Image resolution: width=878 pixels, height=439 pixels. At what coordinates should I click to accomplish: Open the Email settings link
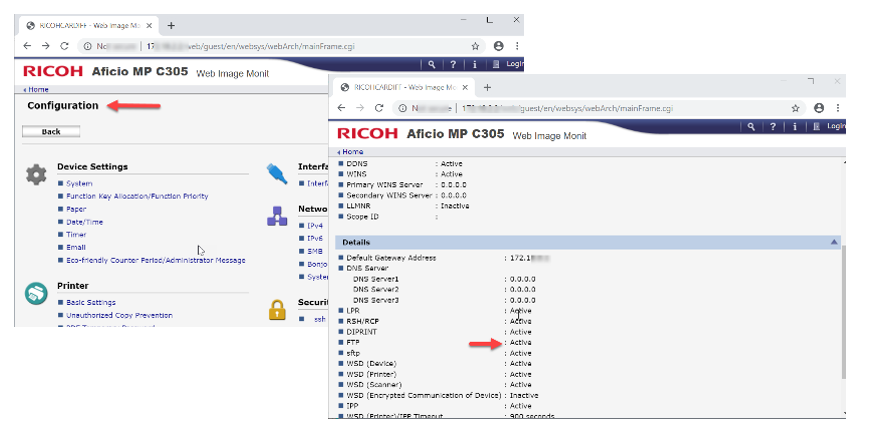click(76, 247)
